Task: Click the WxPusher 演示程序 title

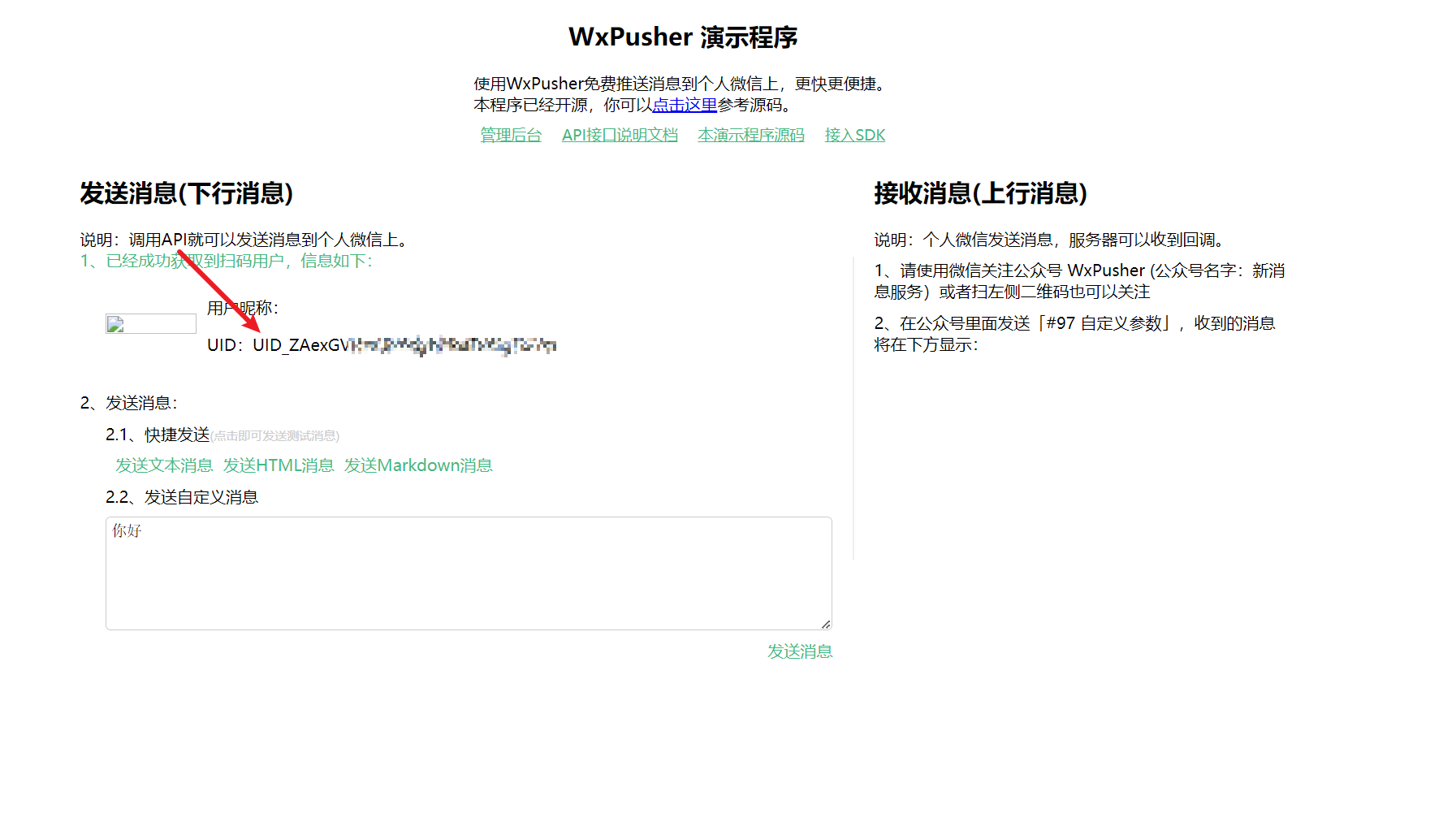Action: (x=683, y=37)
